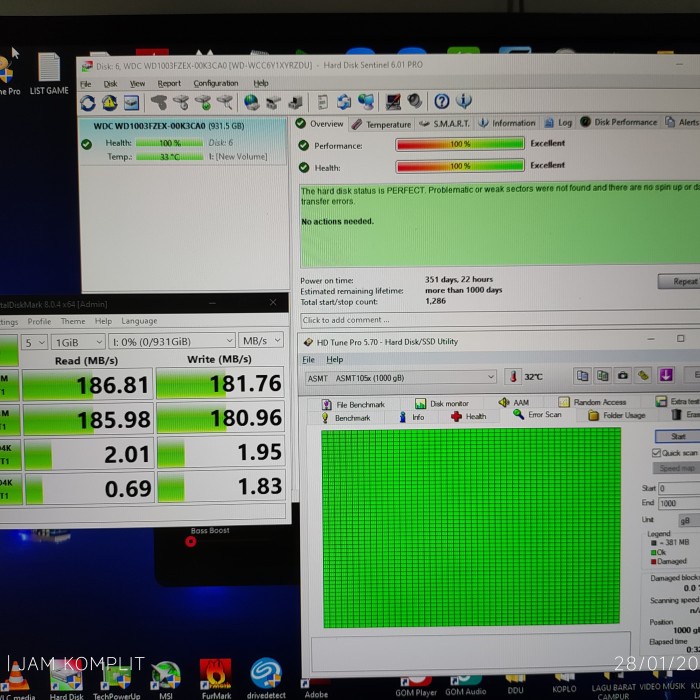Click the End value field showing 1000
This screenshot has width=700, height=700.
click(x=679, y=504)
